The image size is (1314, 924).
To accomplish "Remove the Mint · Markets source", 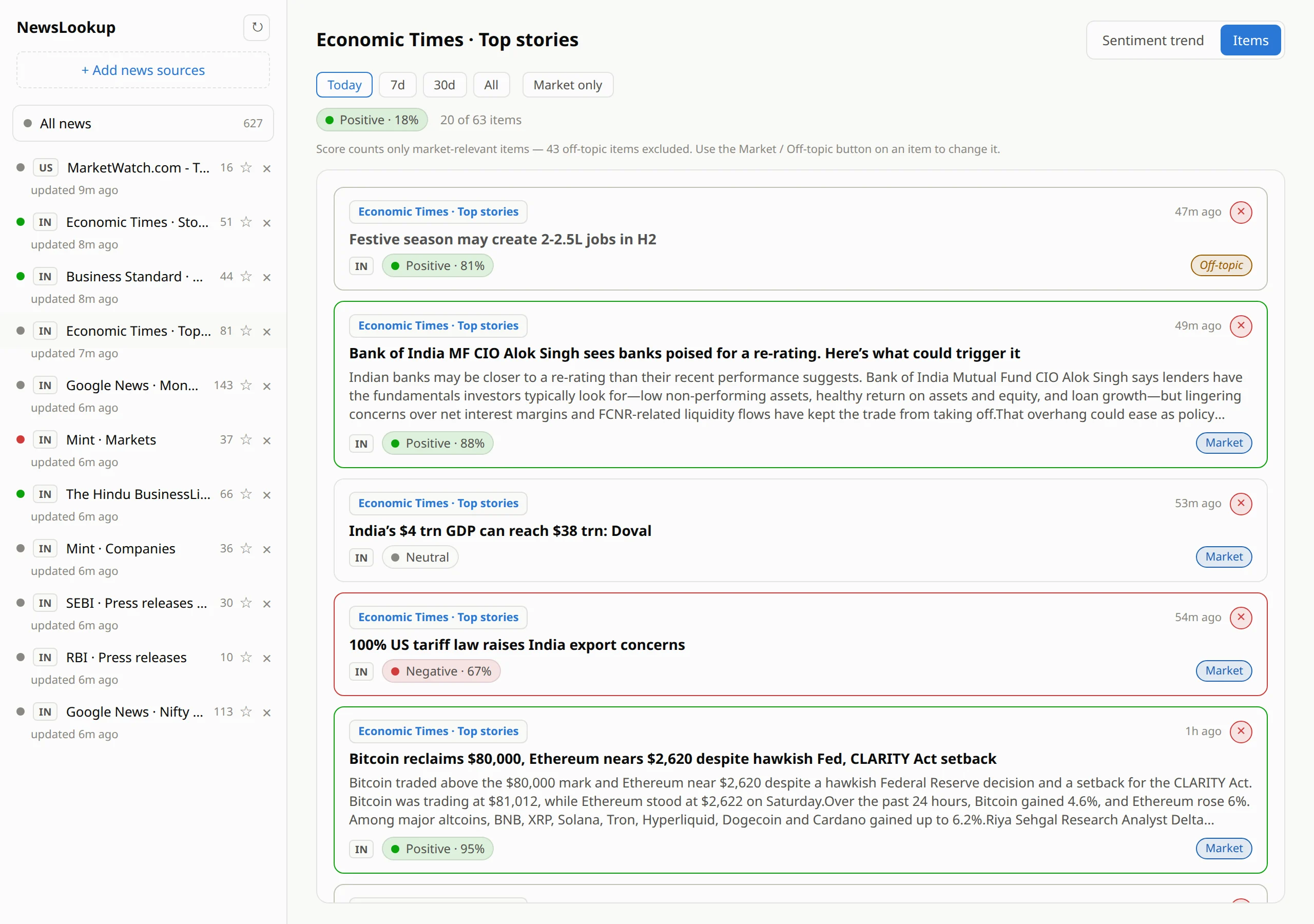I will click(267, 440).
